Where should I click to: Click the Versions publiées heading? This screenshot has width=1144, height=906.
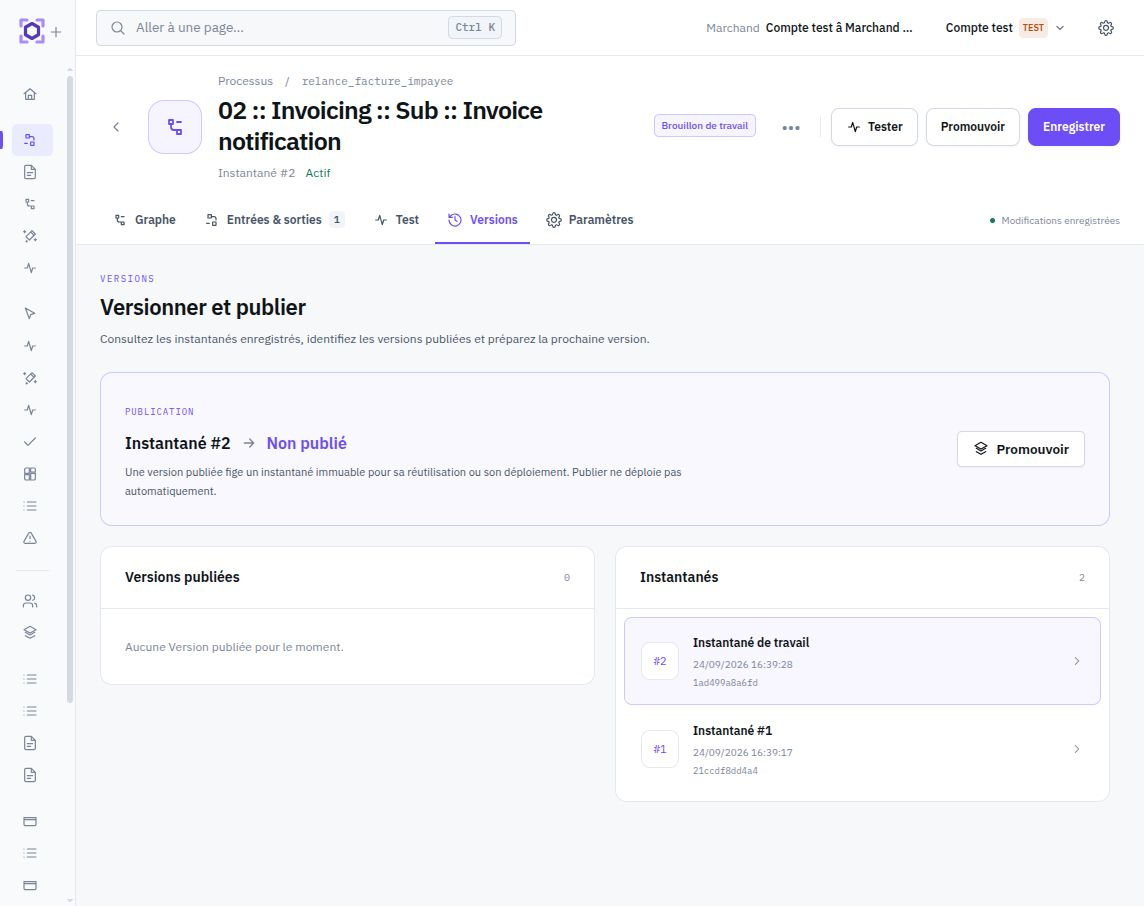point(182,577)
